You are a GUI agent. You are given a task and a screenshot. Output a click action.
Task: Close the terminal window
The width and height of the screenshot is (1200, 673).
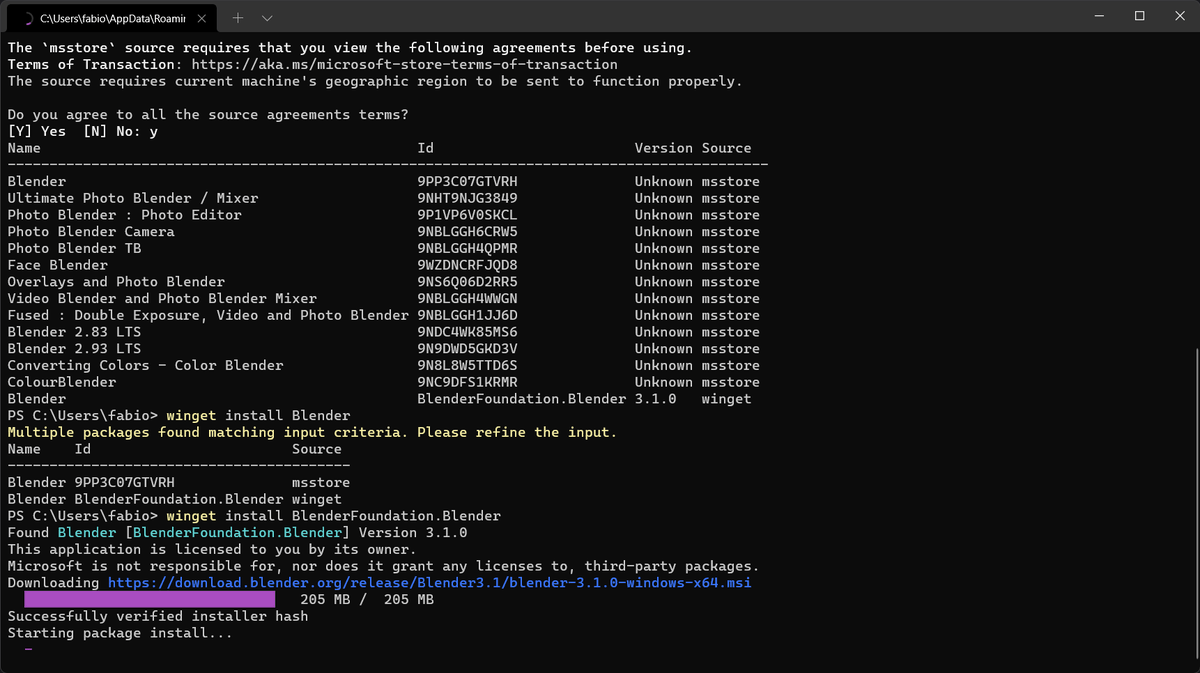pos(1178,16)
